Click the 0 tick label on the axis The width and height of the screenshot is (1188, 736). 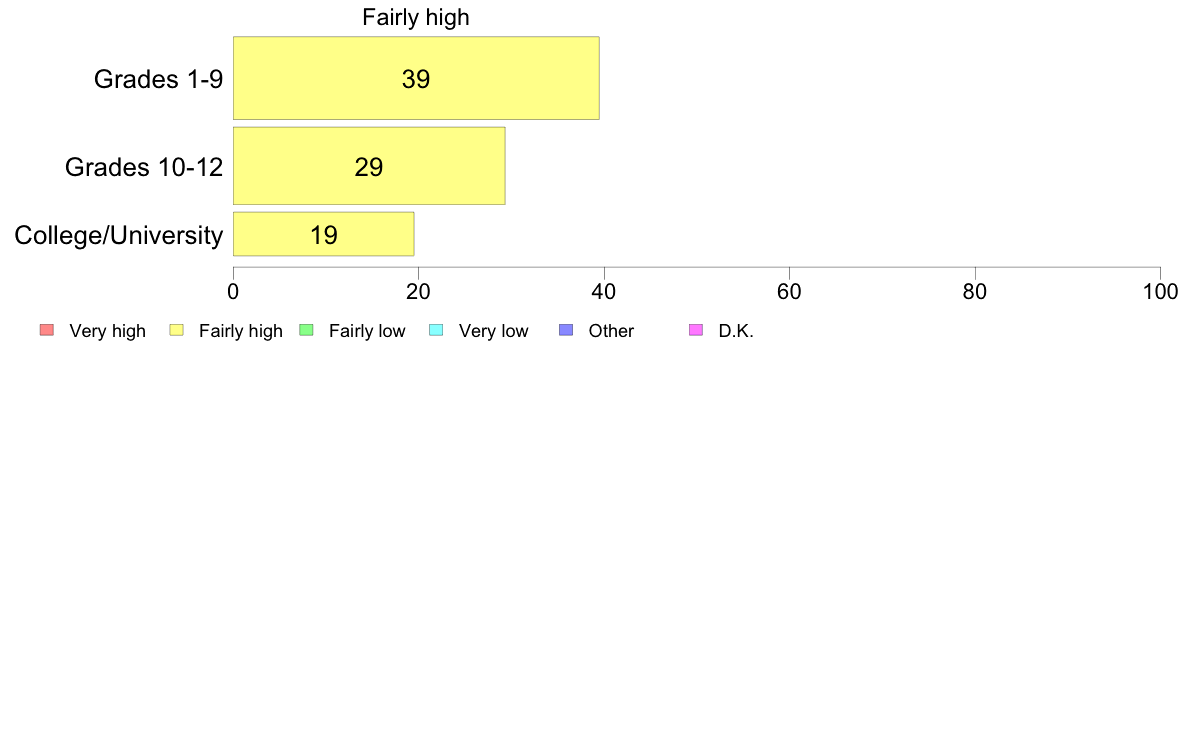pyautogui.click(x=233, y=292)
